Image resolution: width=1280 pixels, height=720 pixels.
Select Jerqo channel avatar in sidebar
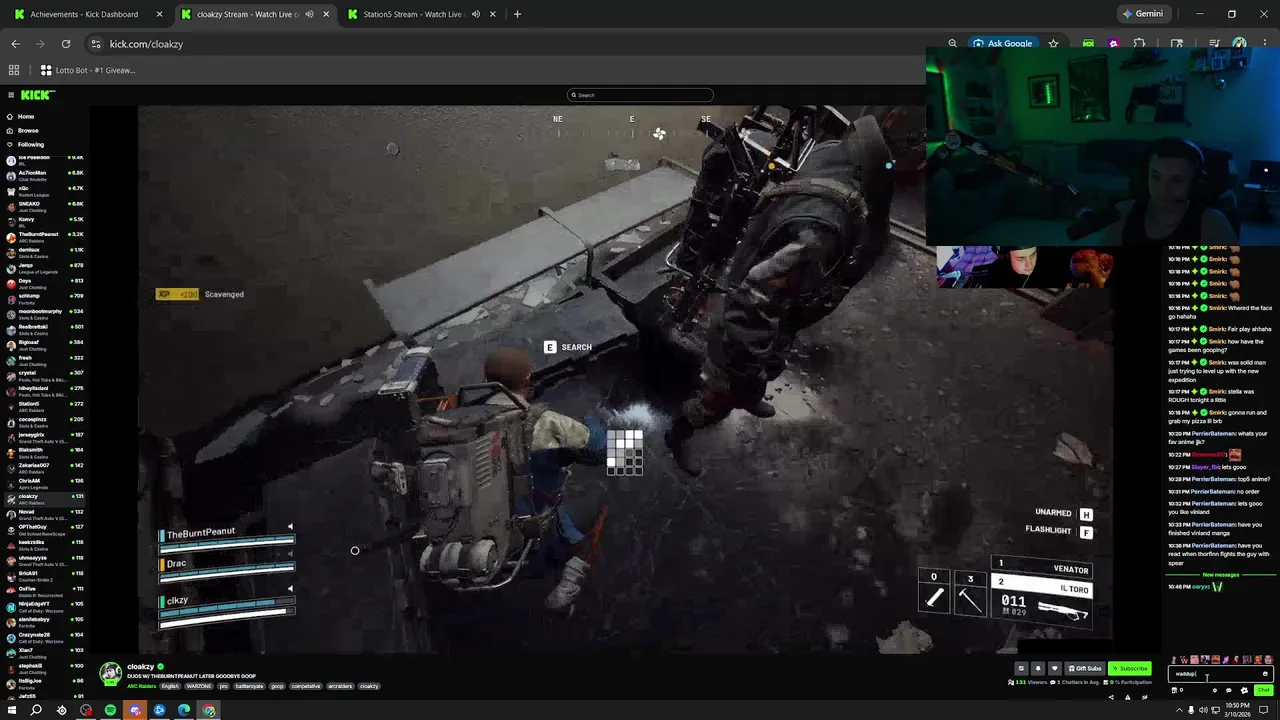click(11, 267)
